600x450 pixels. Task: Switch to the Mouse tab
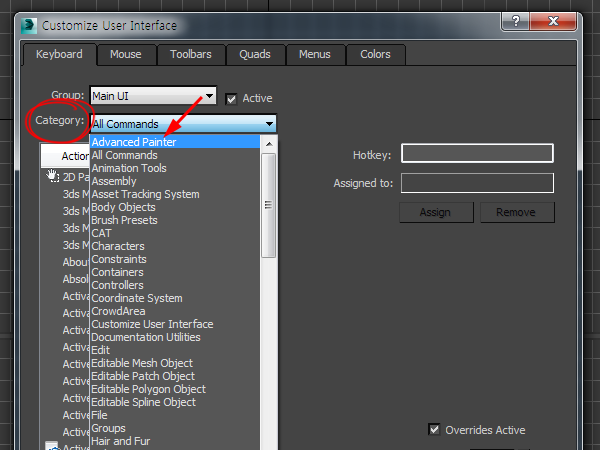click(126, 54)
